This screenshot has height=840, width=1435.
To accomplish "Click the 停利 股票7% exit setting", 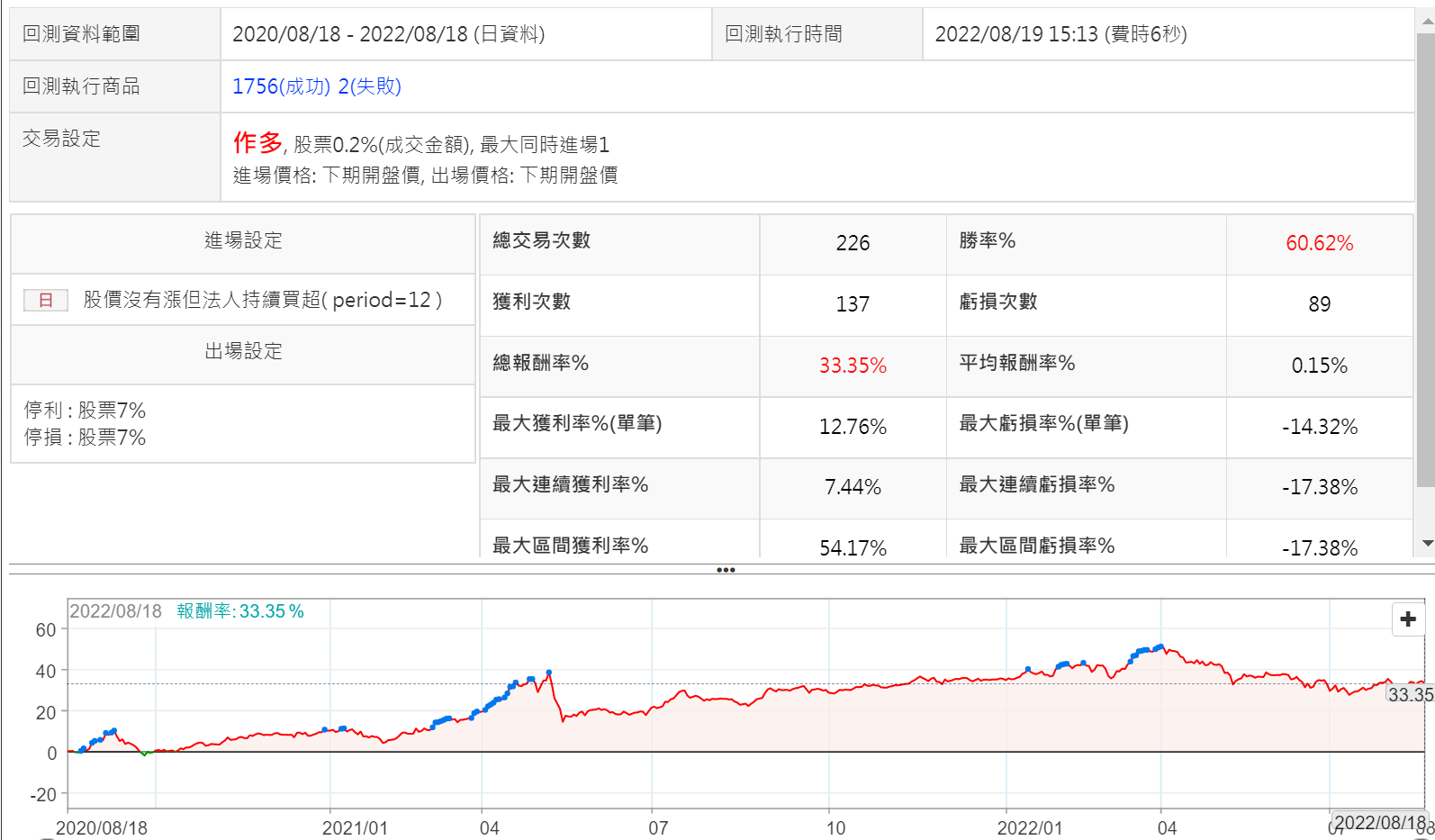I will pos(86,411).
